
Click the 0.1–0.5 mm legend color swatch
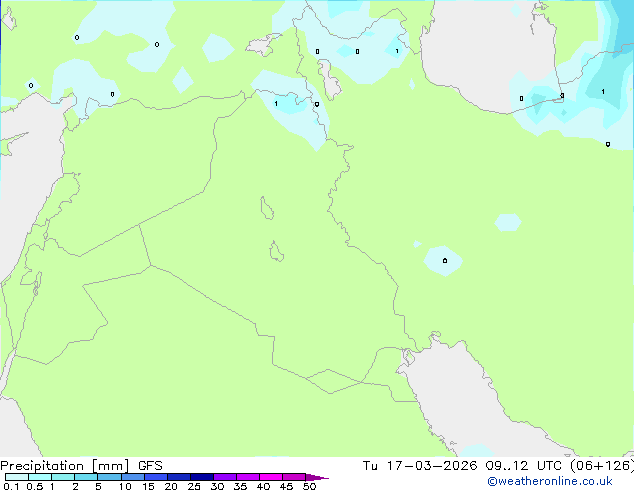(x=17, y=477)
